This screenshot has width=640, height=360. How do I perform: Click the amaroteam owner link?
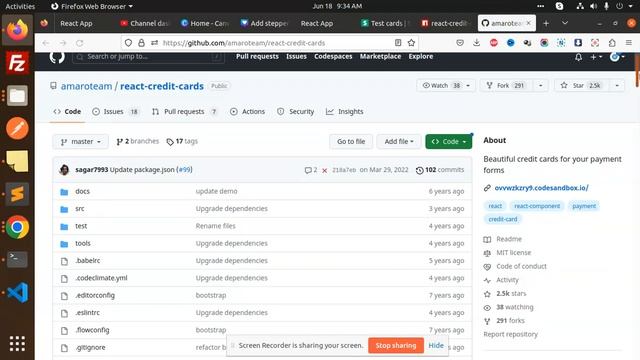(x=86, y=86)
